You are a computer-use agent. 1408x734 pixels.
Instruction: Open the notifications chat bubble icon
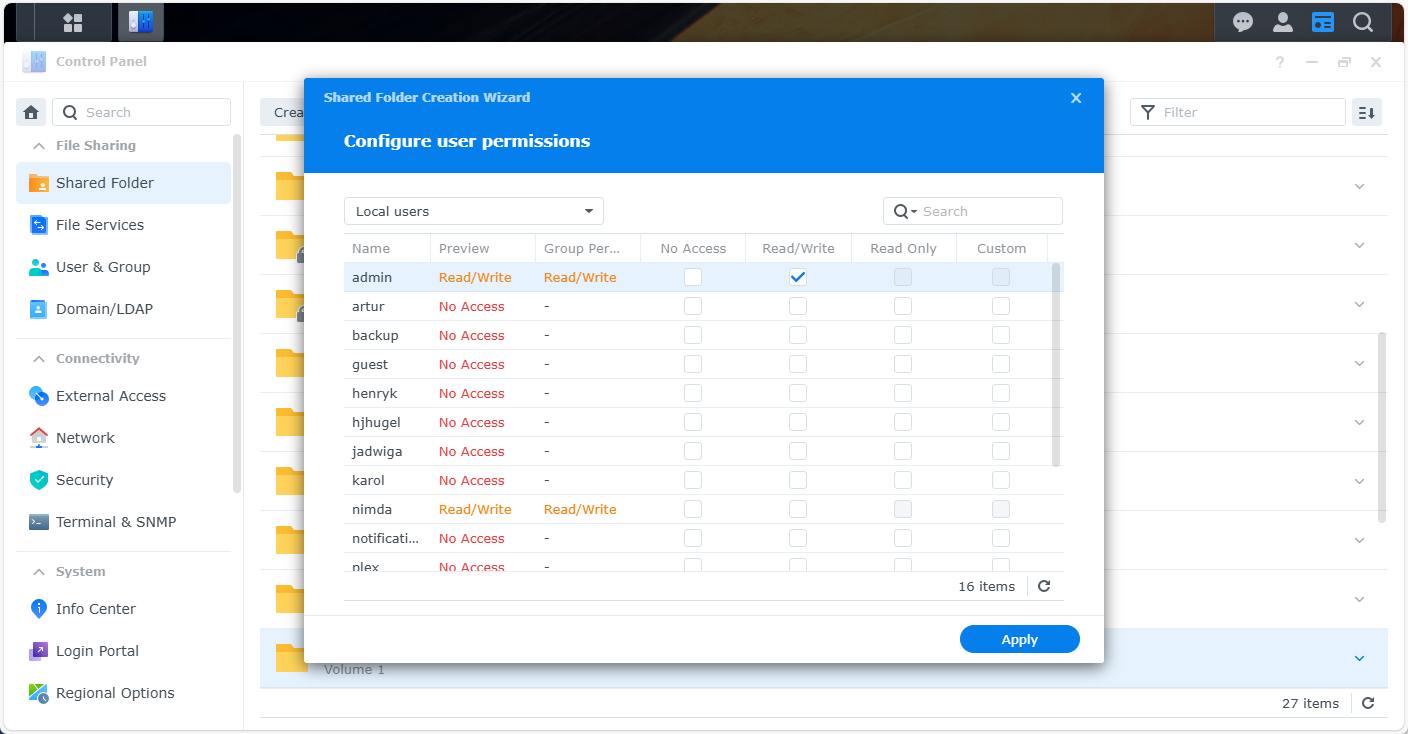point(1243,22)
